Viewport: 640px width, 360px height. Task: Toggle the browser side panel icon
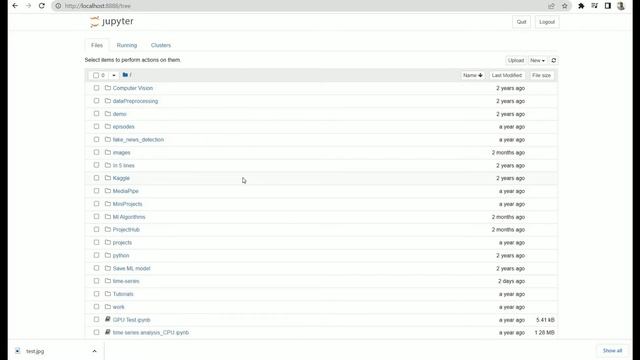coord(608,6)
